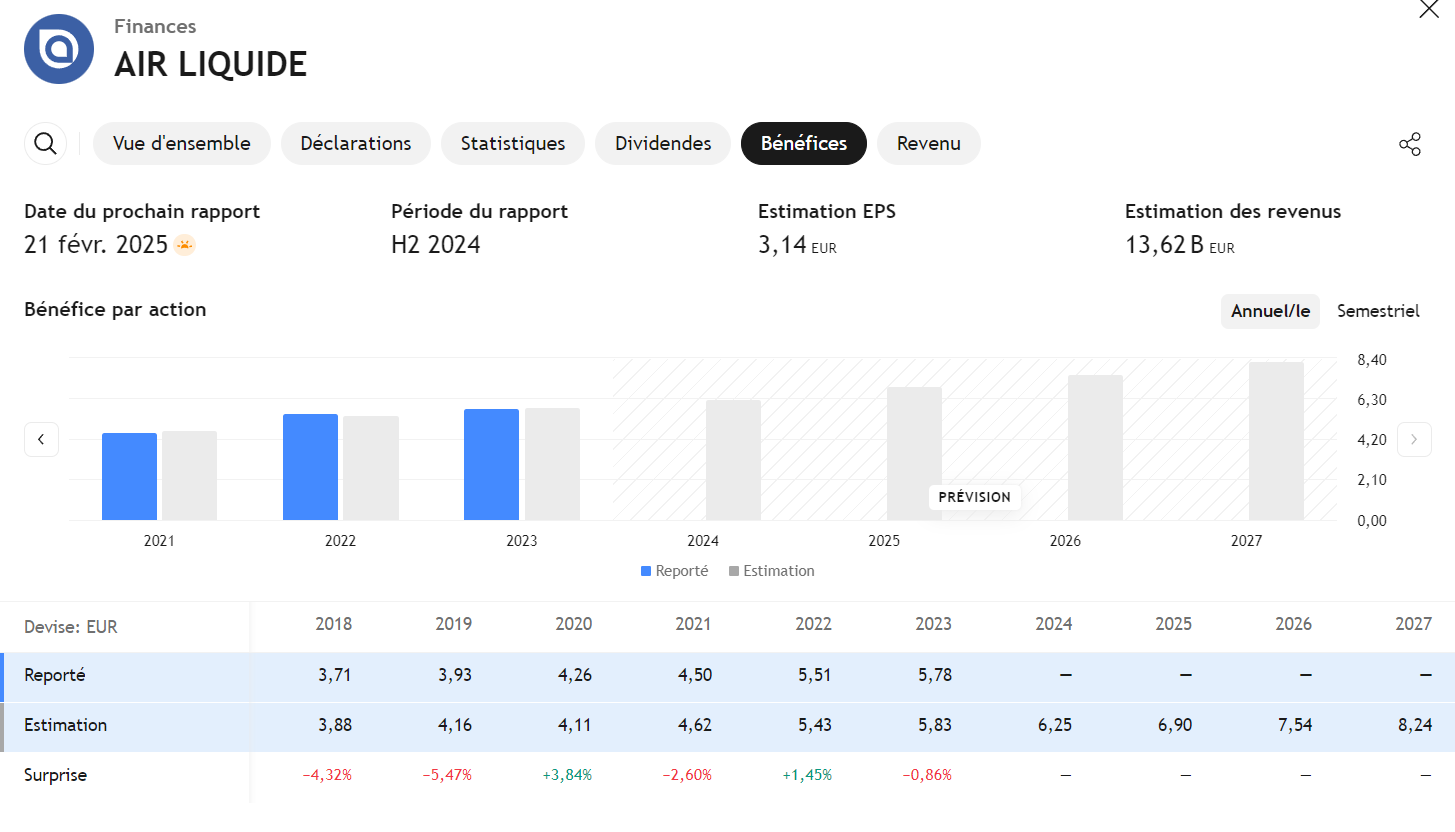Screen dimensions: 1455x832
Task: Click the 2022 reported blue bar
Action: point(310,467)
